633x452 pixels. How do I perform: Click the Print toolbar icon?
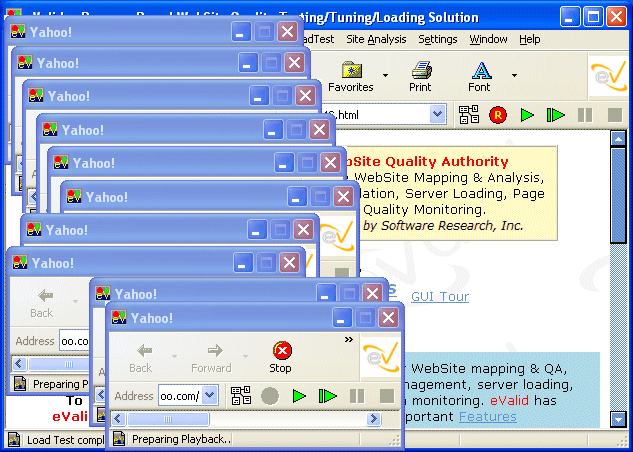click(421, 76)
